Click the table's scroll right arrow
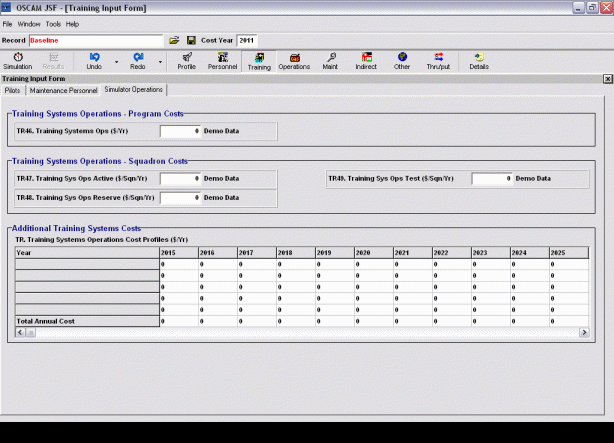614x443 pixels. (x=584, y=333)
